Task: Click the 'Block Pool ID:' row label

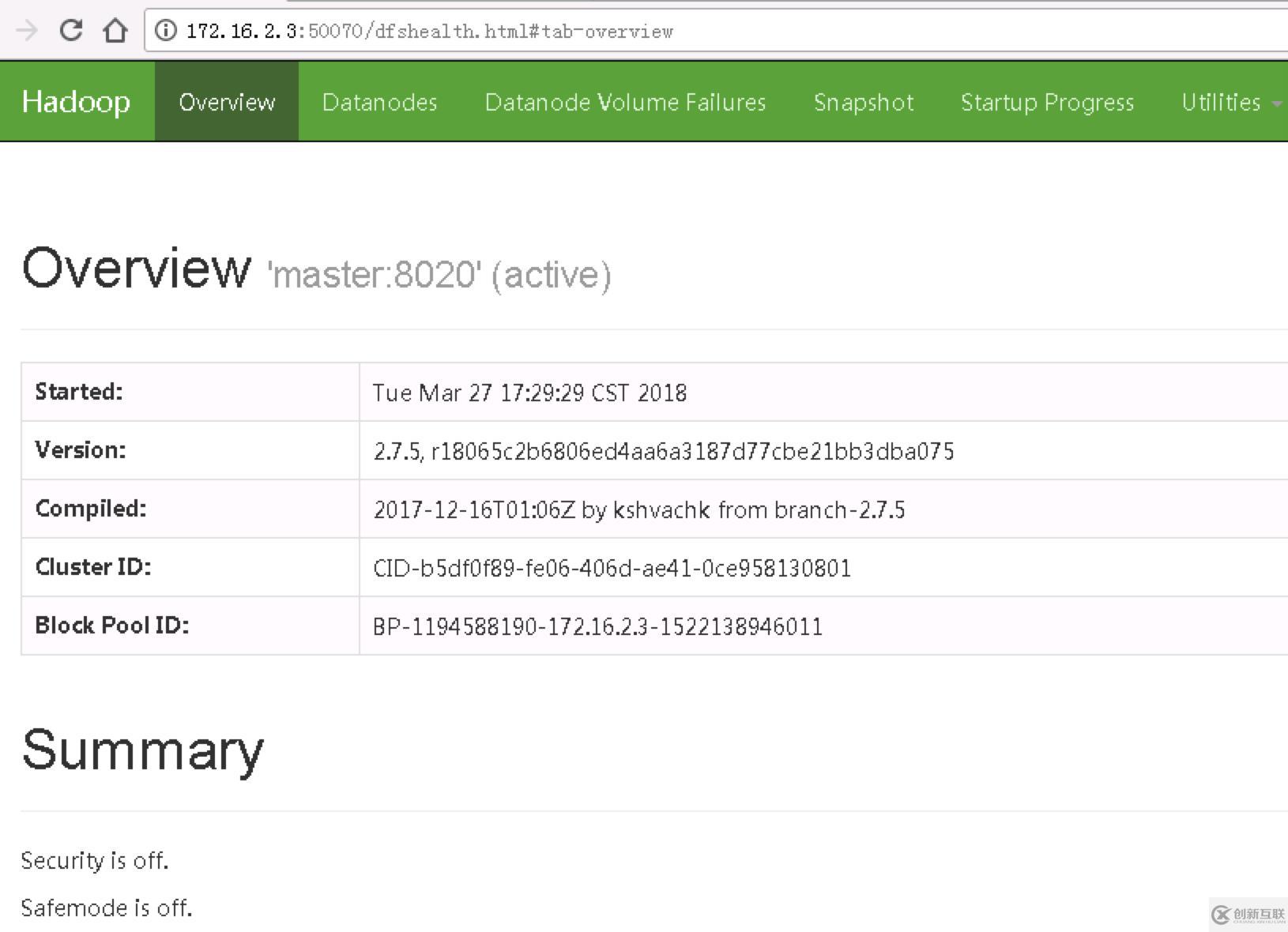Action: 112,626
